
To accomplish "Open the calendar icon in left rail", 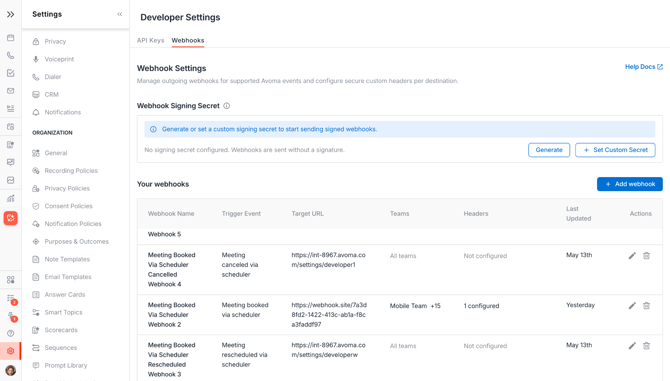I will (x=11, y=38).
